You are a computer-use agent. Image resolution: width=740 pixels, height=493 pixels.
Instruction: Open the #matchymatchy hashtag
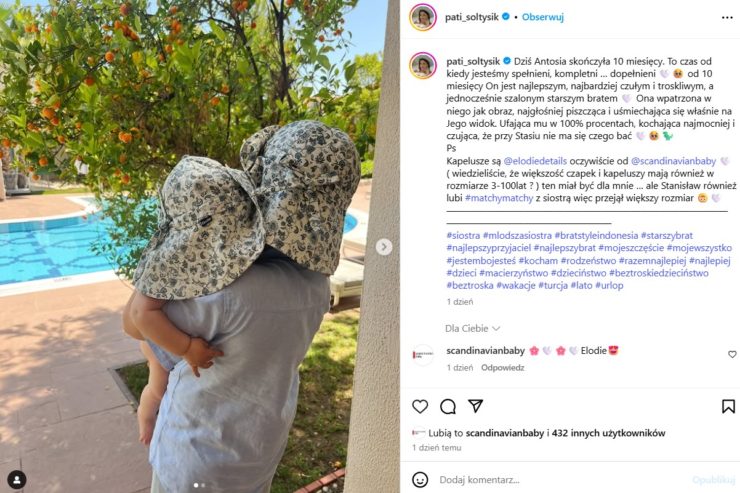[499, 198]
